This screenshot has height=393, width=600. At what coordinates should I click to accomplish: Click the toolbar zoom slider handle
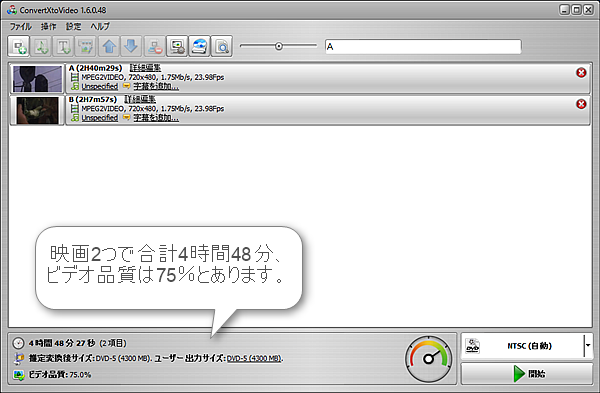(279, 46)
